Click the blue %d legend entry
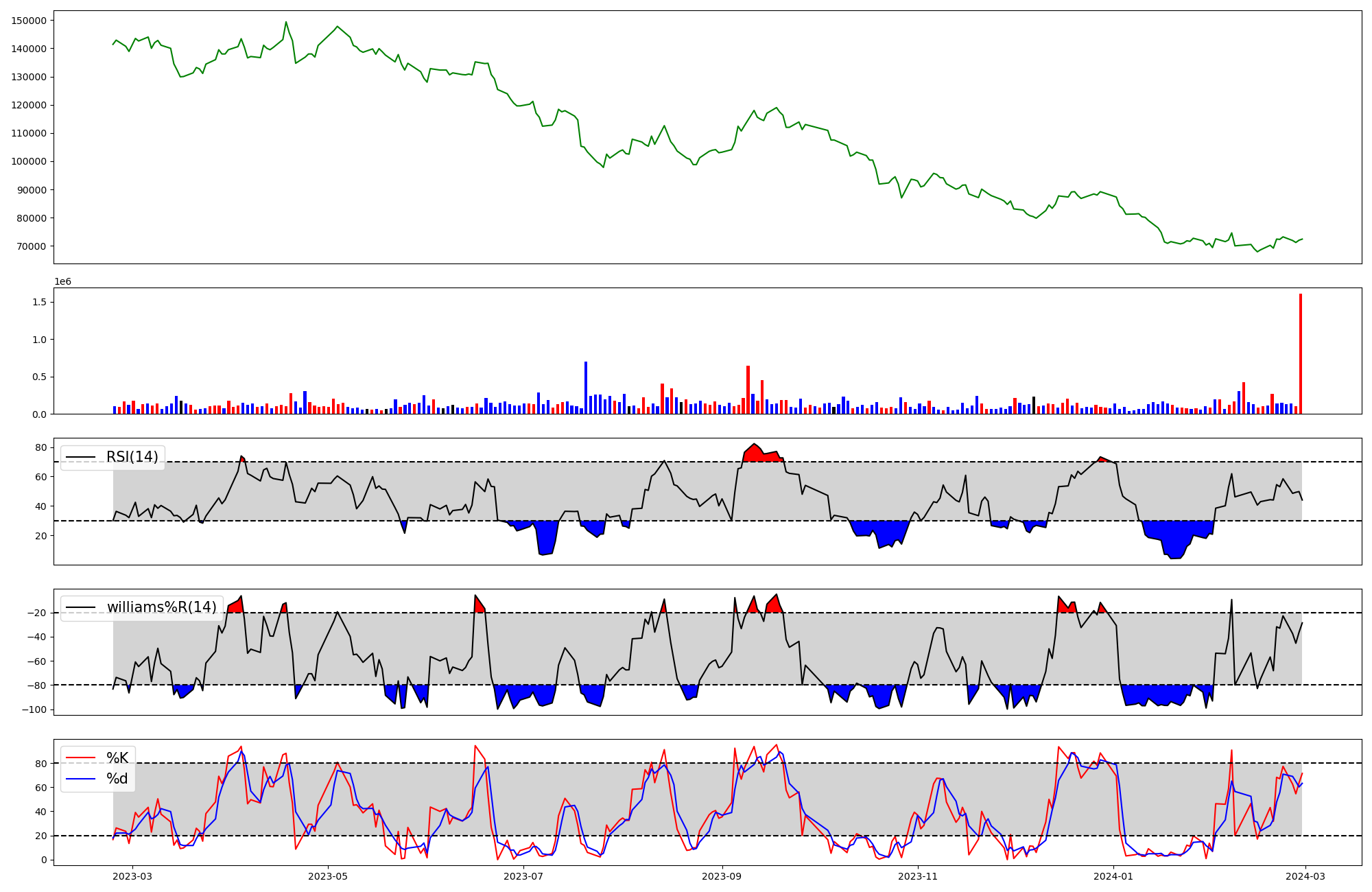 point(117,779)
